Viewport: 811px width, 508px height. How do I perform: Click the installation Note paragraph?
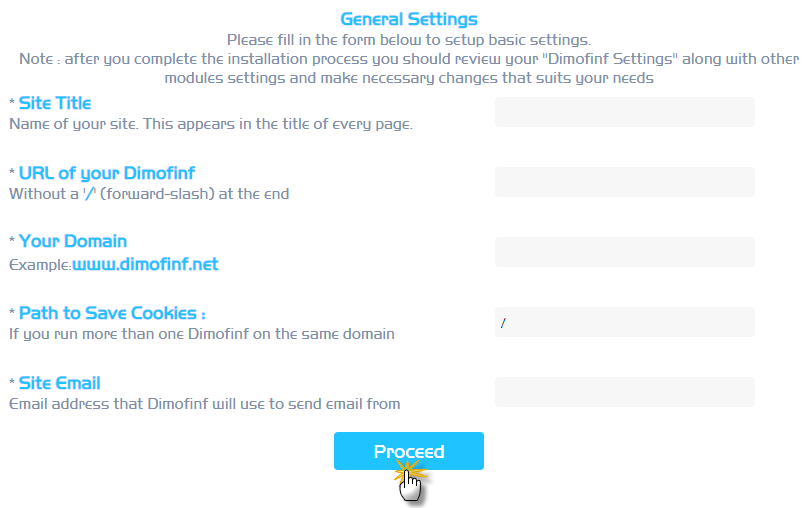click(x=409, y=68)
